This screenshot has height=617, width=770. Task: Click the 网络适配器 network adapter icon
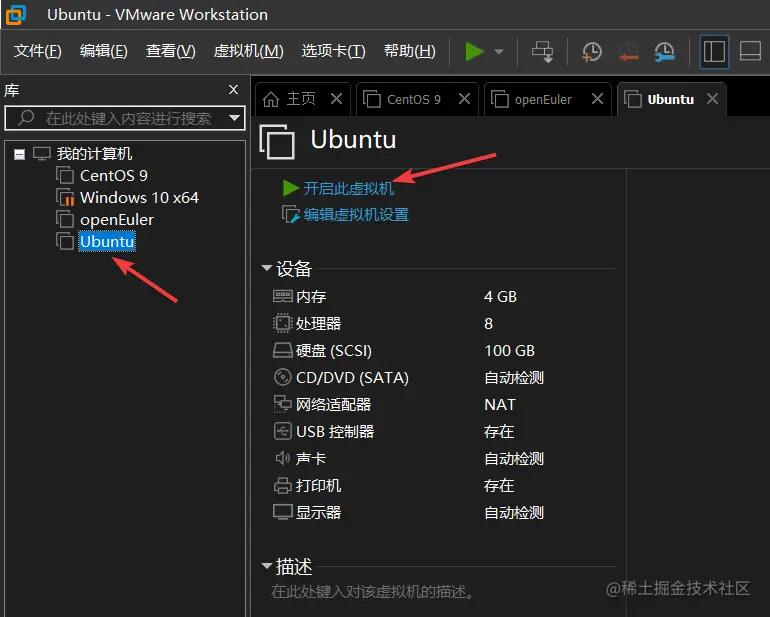pyautogui.click(x=282, y=404)
